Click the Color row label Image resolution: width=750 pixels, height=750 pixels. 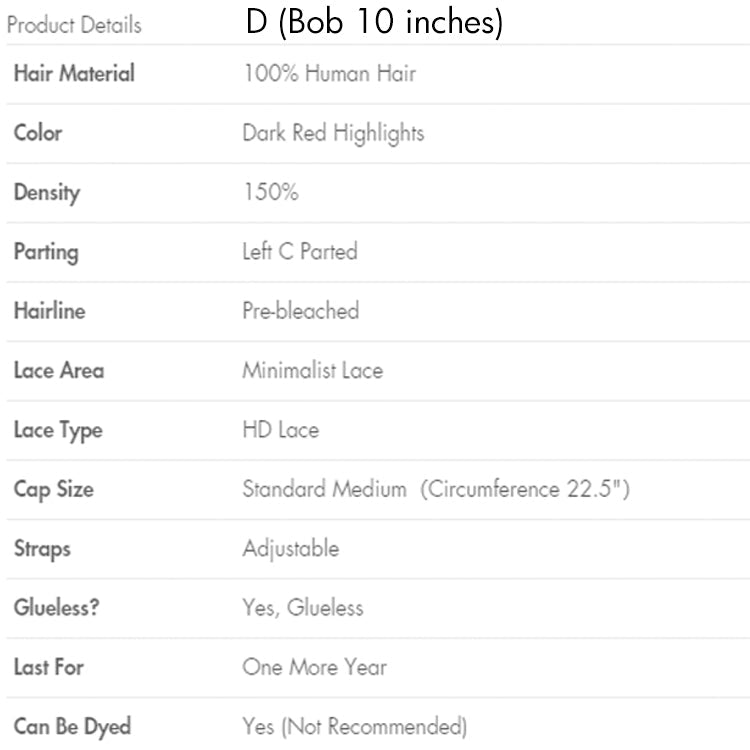coord(38,133)
